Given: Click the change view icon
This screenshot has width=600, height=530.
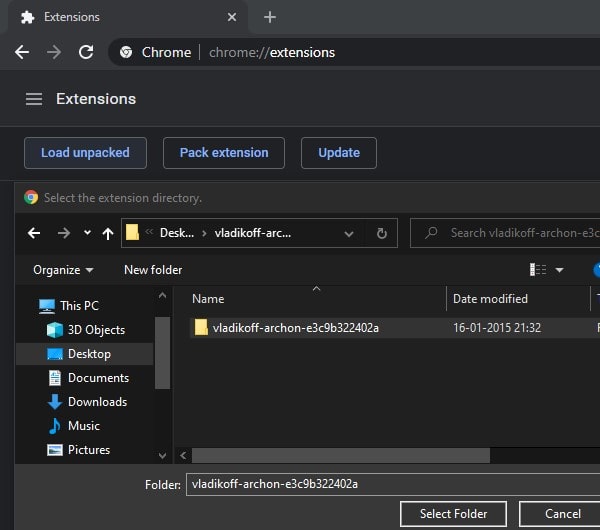Looking at the screenshot, I should coord(538,270).
